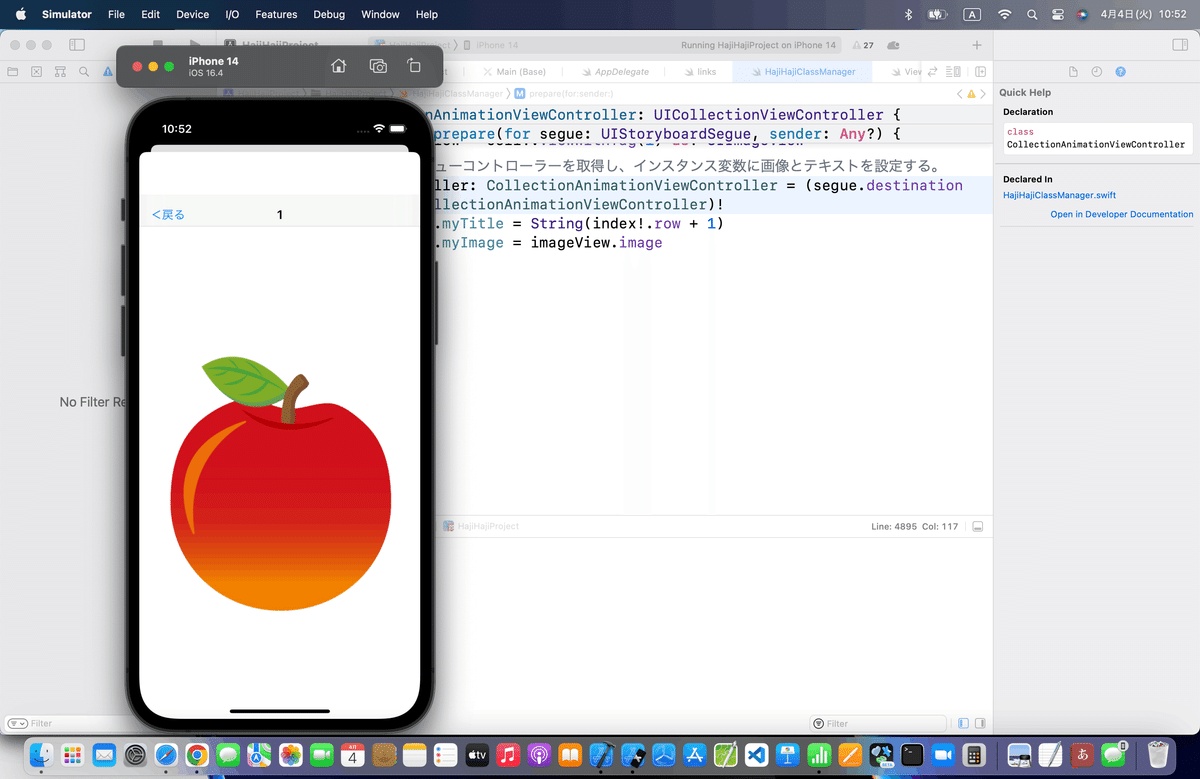Select the Quick Help inspector icon
This screenshot has height=779, width=1200.
(1120, 72)
